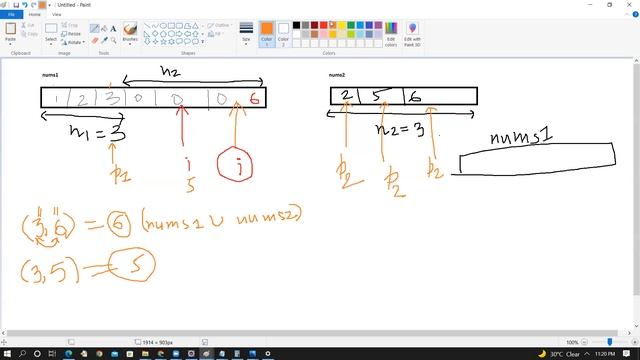This screenshot has height=360, width=640.
Task: Select the Eraser tool
Action: pos(95,40)
